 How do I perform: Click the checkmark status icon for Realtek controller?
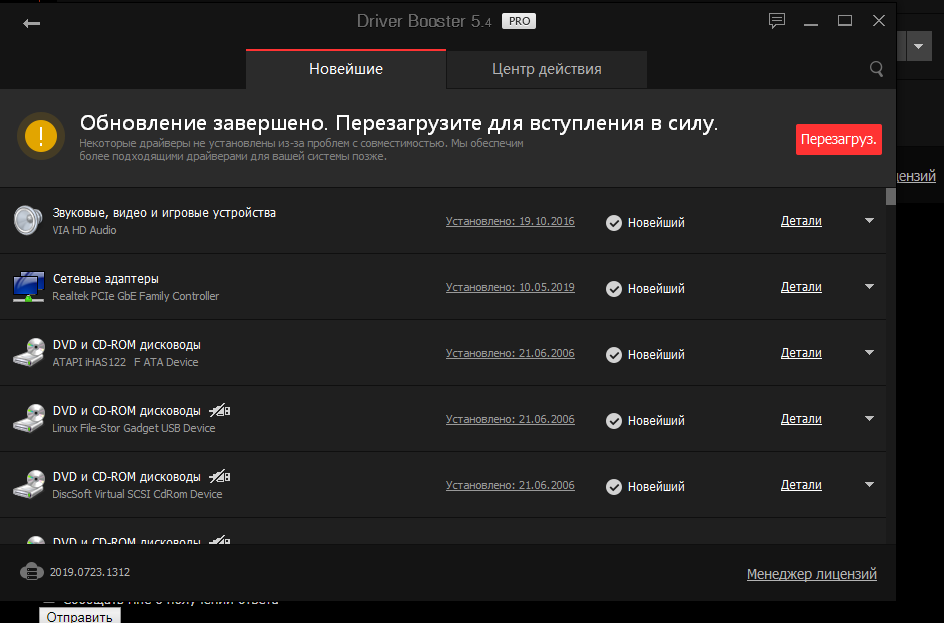613,289
